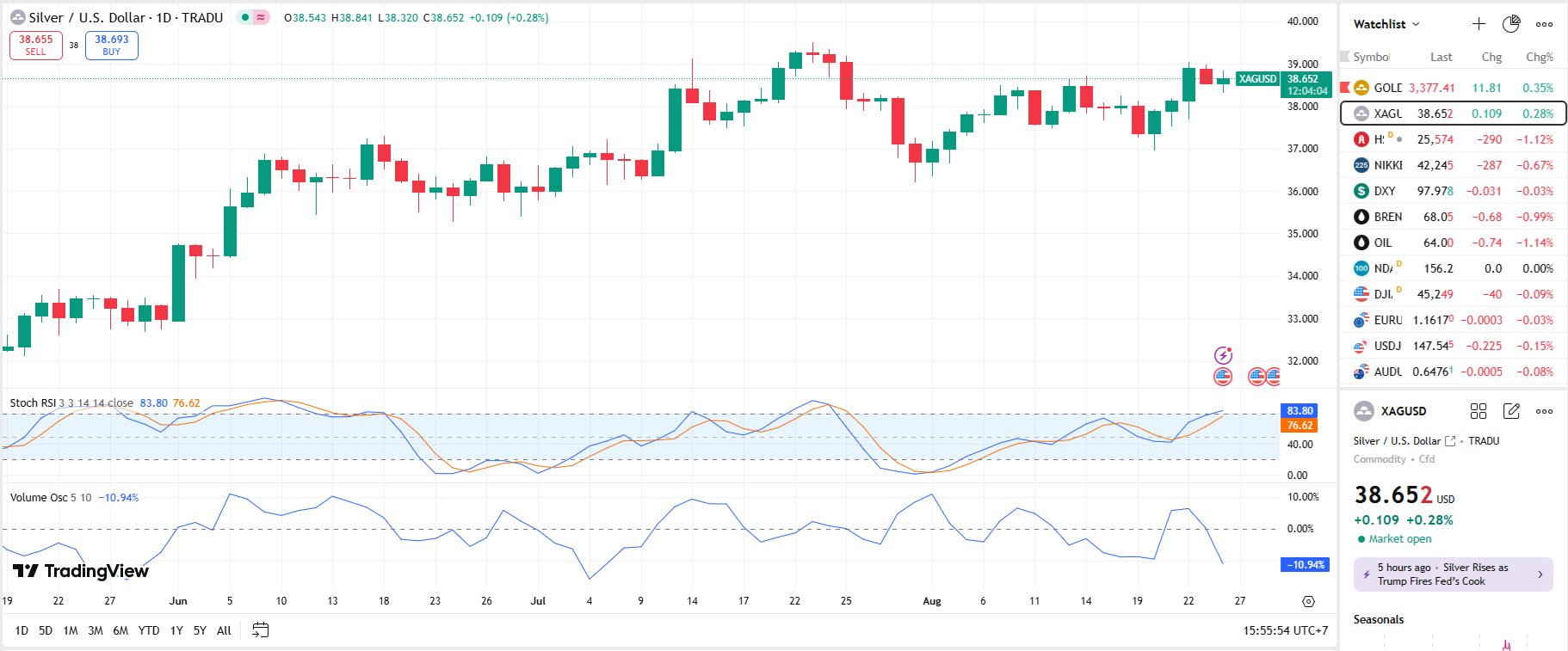Select the 1Y time range
Image resolution: width=1568 pixels, height=651 pixels.
[176, 630]
